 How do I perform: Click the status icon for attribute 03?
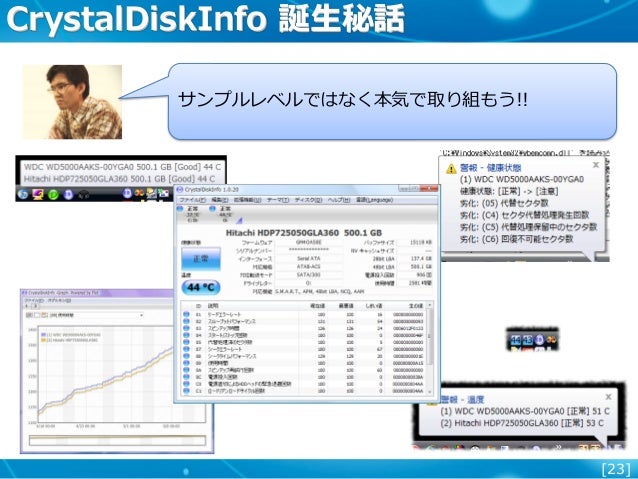[x=186, y=328]
